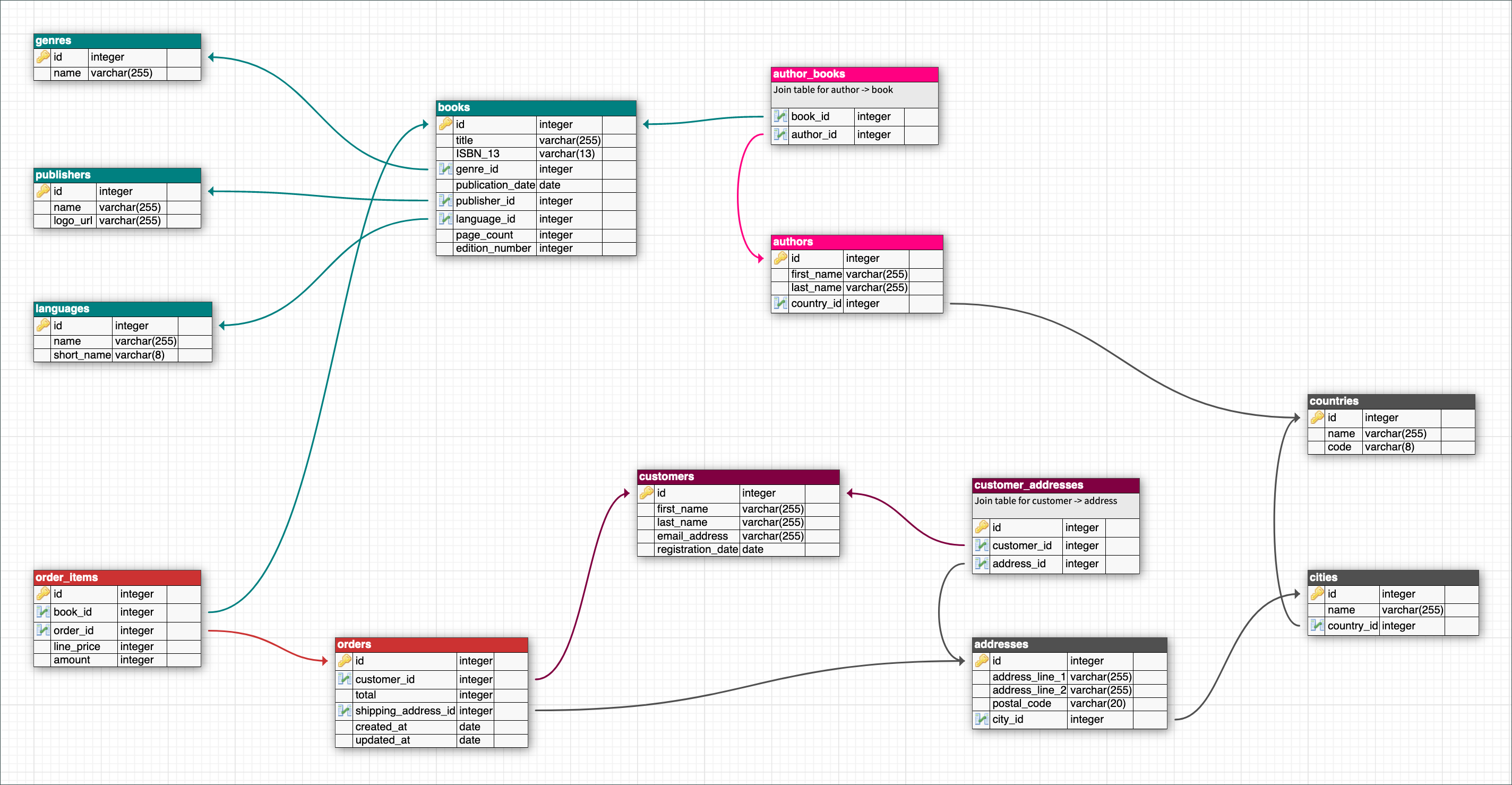
Task: Click the publication_date column in books
Action: tap(536, 185)
